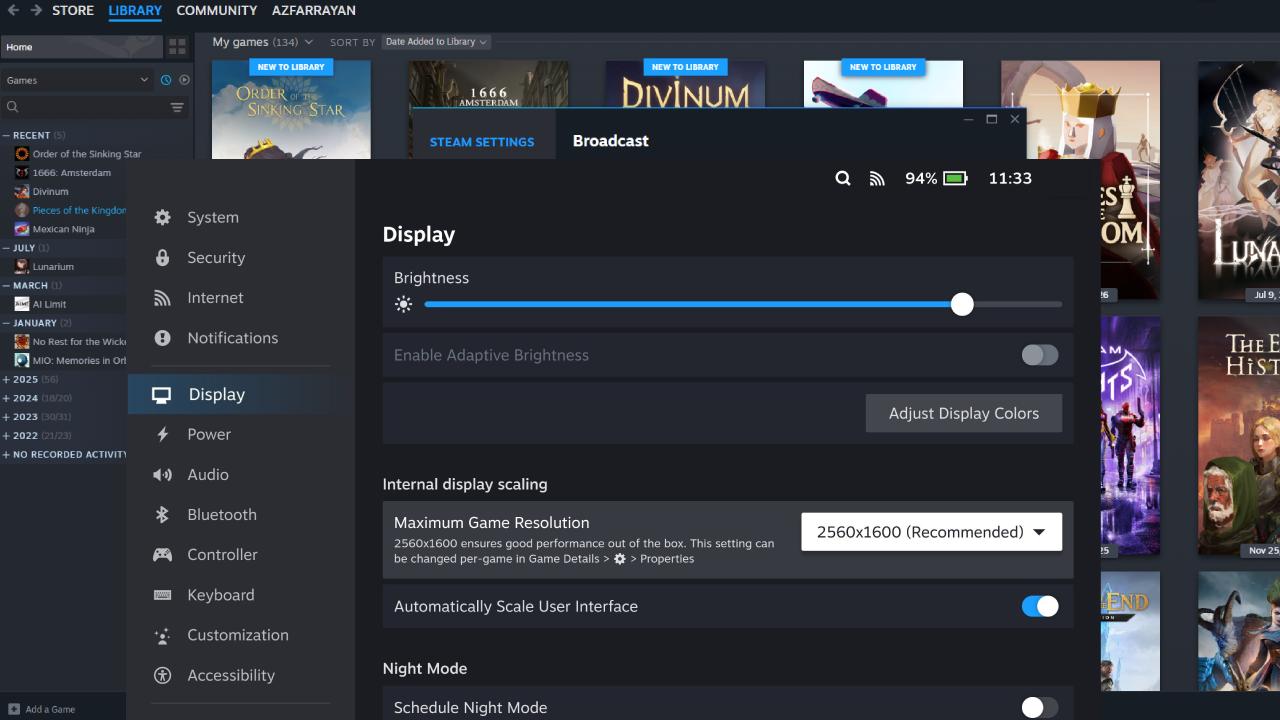Click the Controller gamepad icon

(x=162, y=554)
